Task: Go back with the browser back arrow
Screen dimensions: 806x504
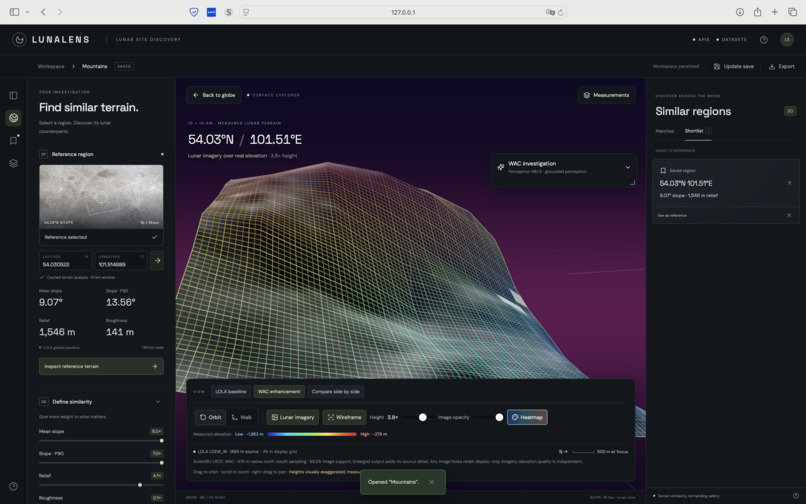Action: point(43,12)
